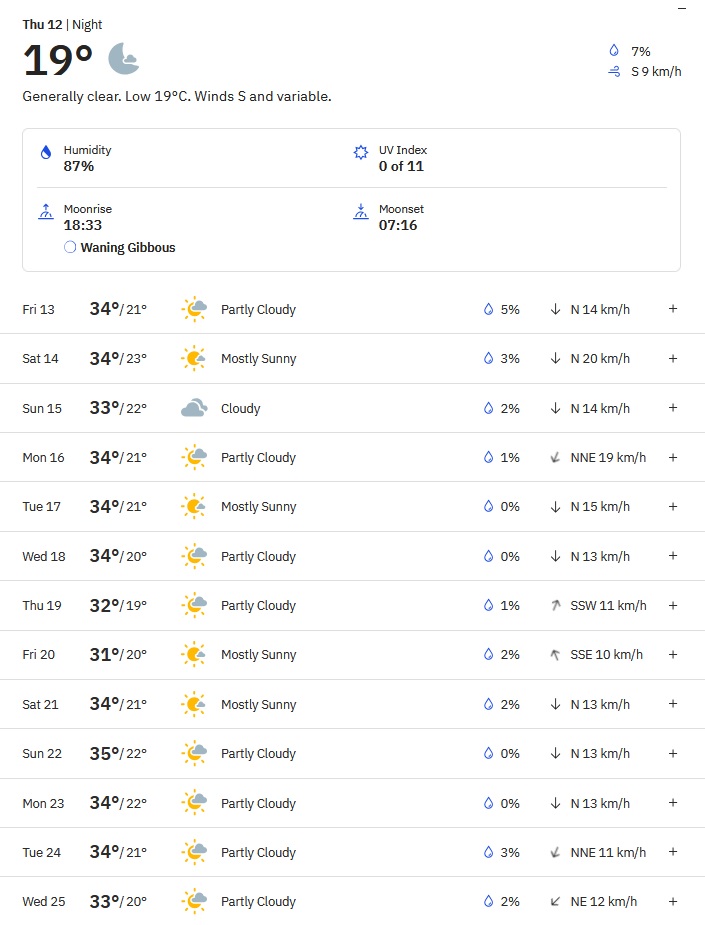Screen dimensions: 705x925
Task: Expand Sat 14 forecast details
Action: [673, 358]
